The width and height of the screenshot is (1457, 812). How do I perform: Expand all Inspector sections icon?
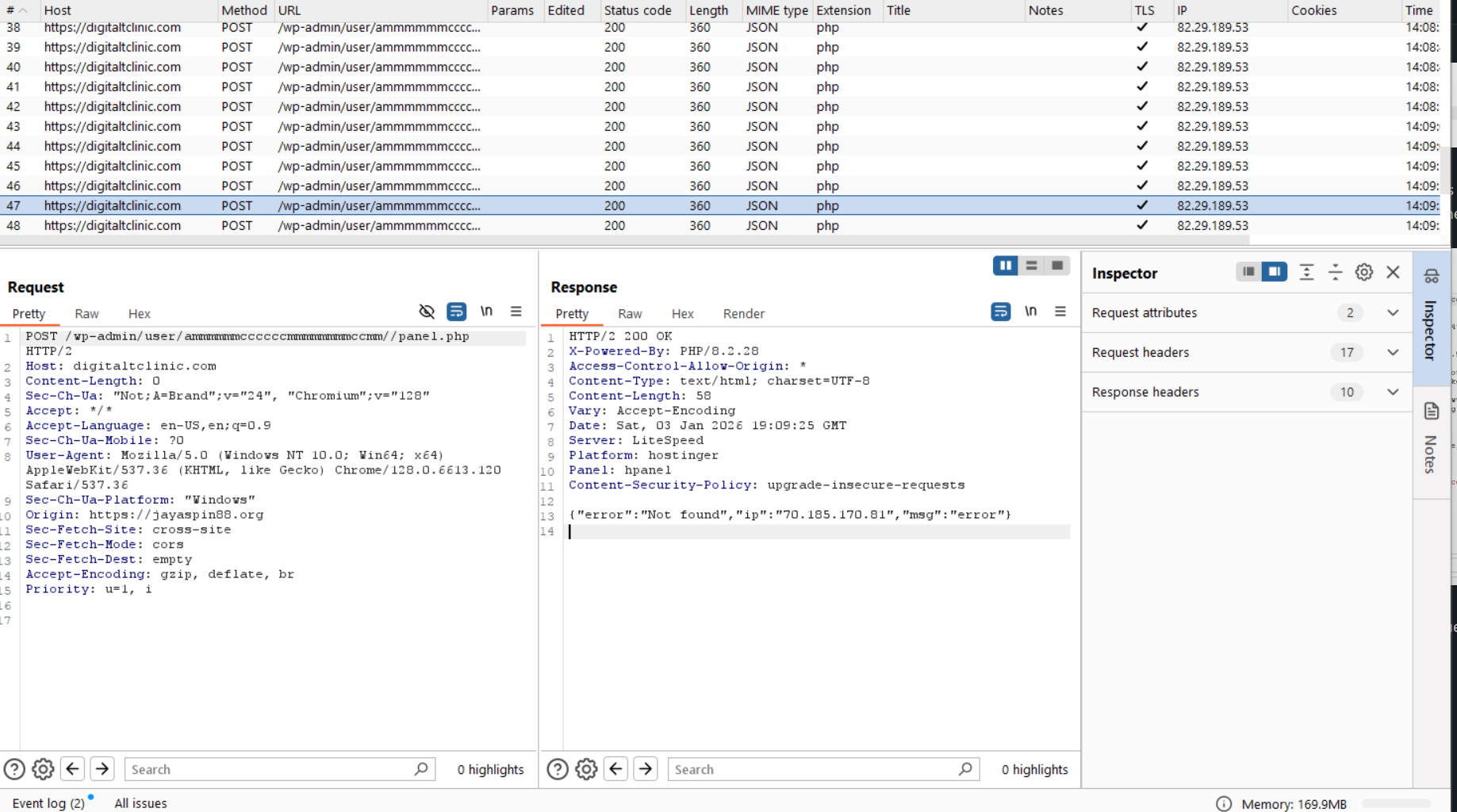pos(1306,273)
